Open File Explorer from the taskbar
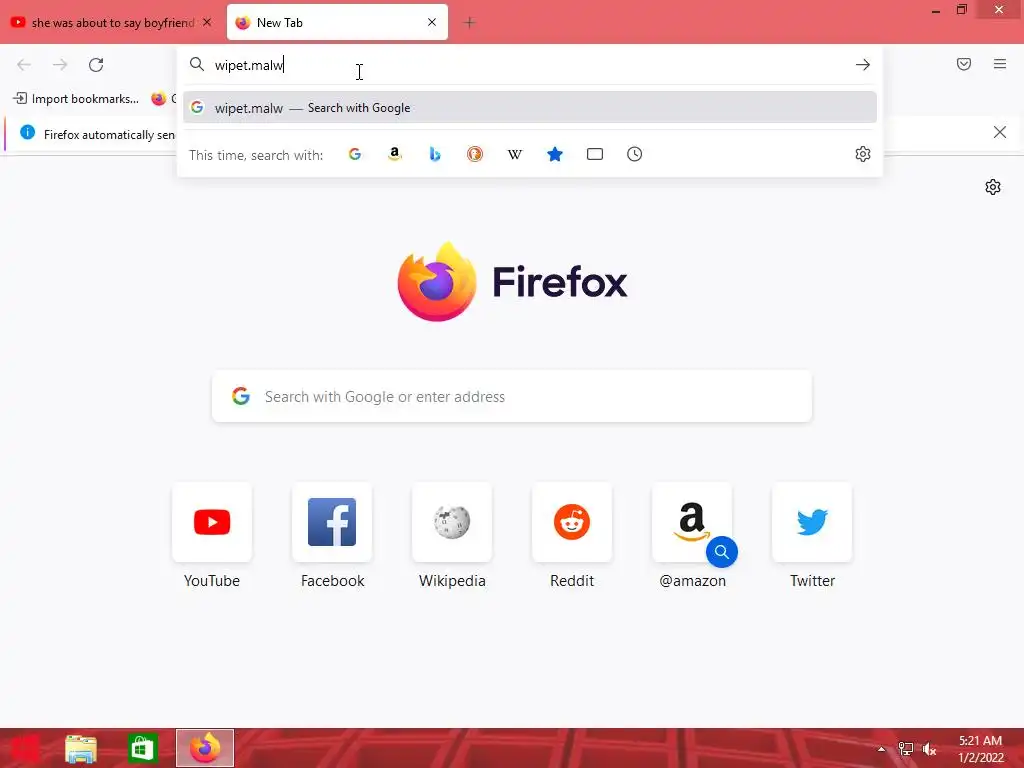Screen dimensions: 1024x768 tap(80, 748)
